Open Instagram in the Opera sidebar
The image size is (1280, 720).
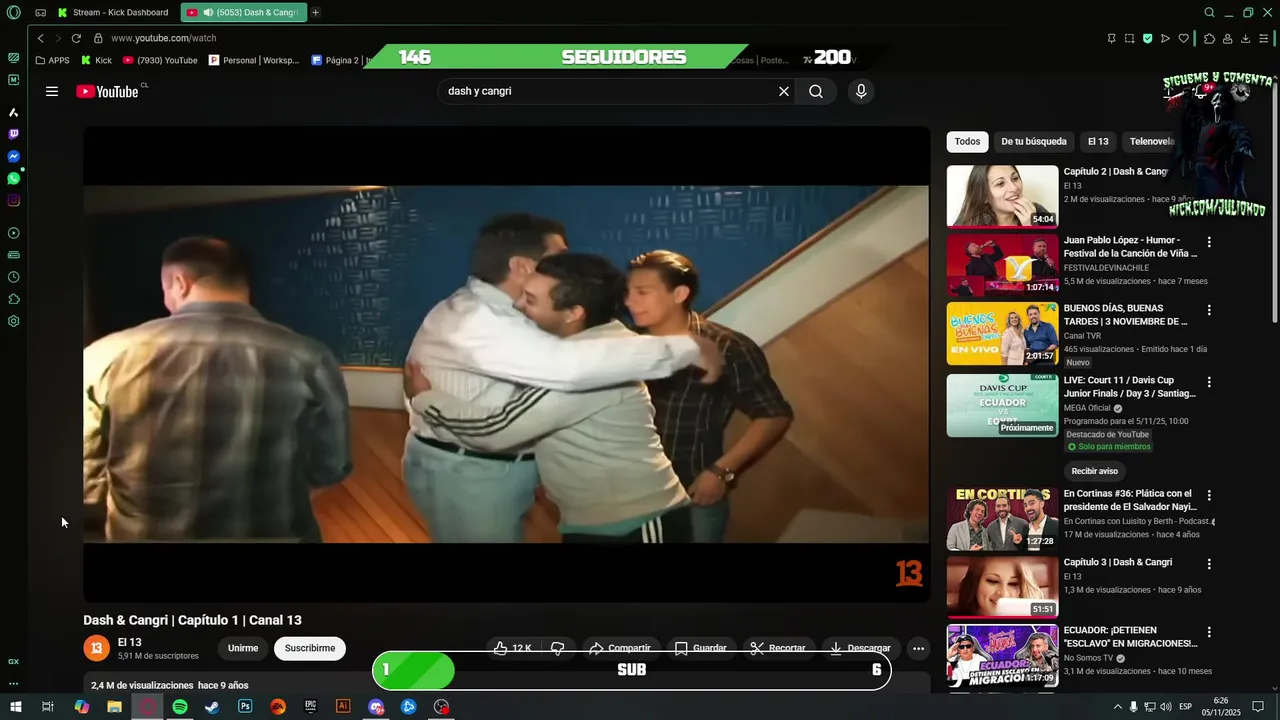point(14,200)
